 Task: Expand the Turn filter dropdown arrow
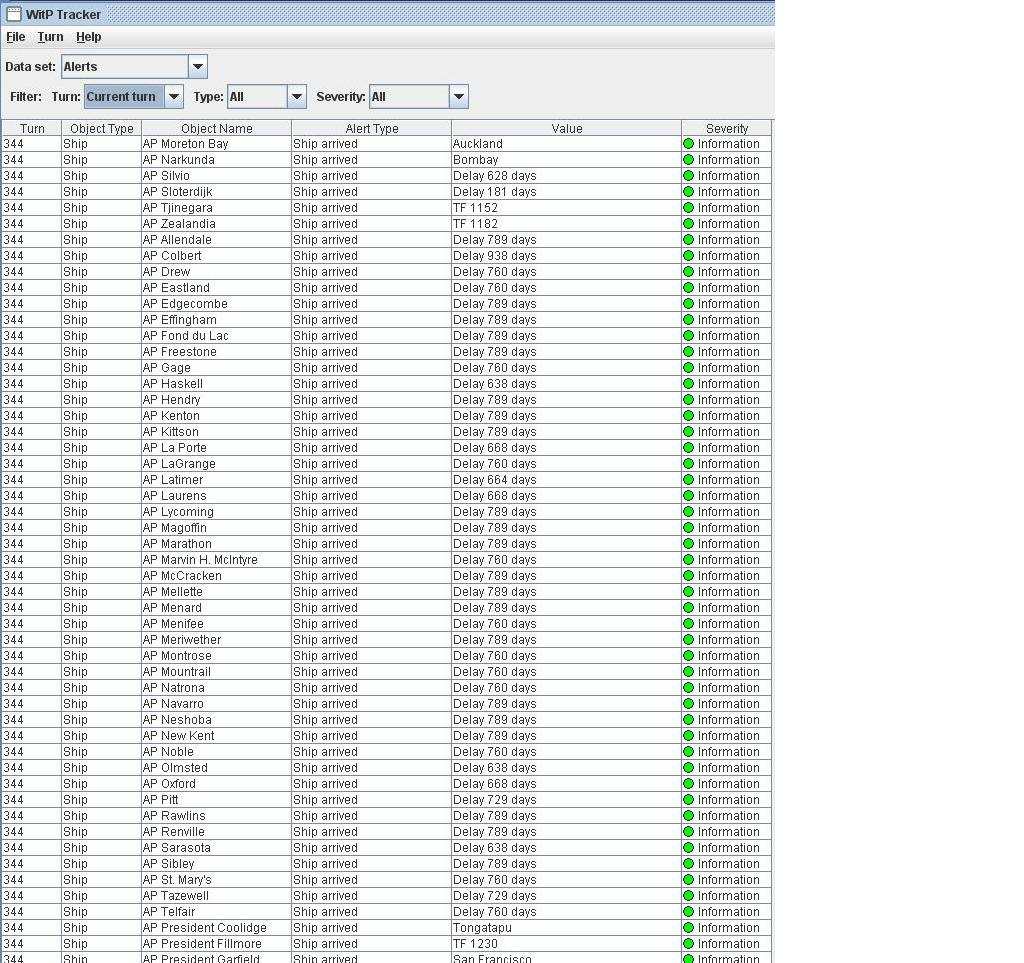coord(174,97)
